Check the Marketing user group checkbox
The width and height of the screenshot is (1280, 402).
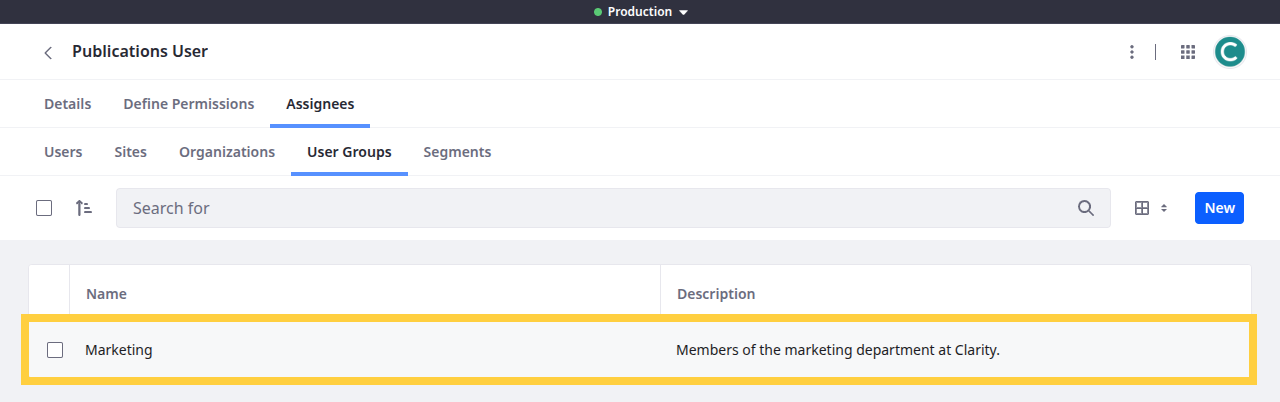(55, 350)
